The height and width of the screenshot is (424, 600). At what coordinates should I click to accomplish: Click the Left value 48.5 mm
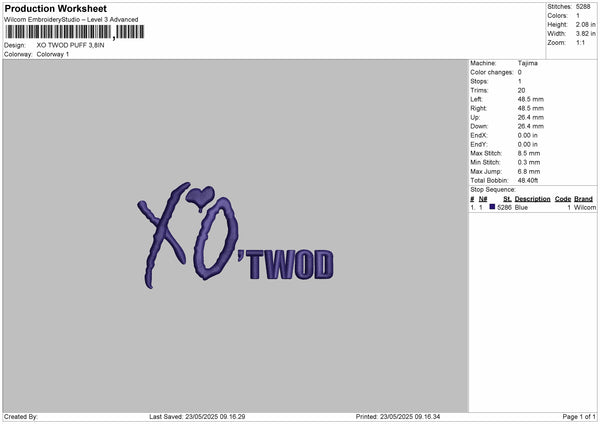(531, 99)
